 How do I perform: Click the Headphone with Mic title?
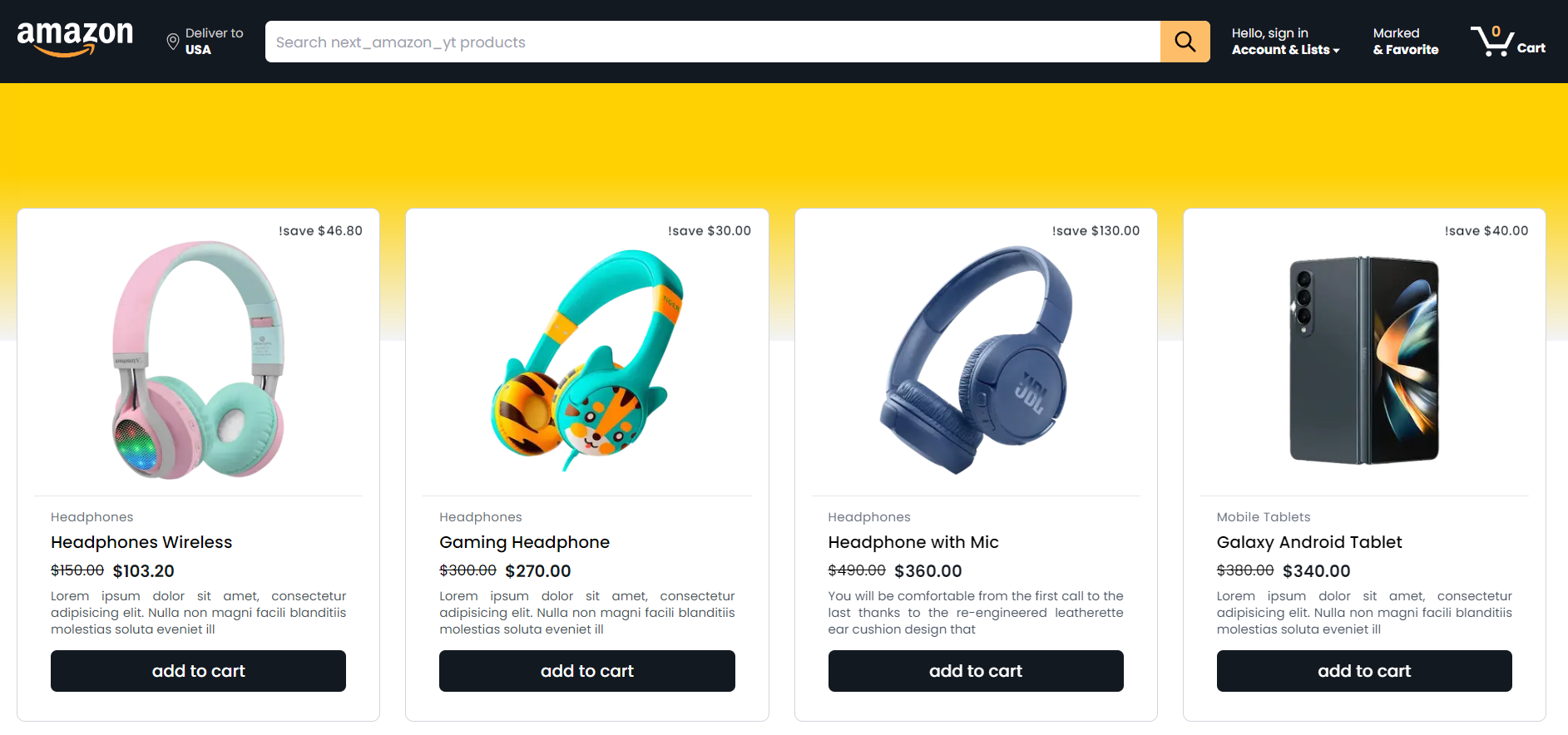coord(913,542)
